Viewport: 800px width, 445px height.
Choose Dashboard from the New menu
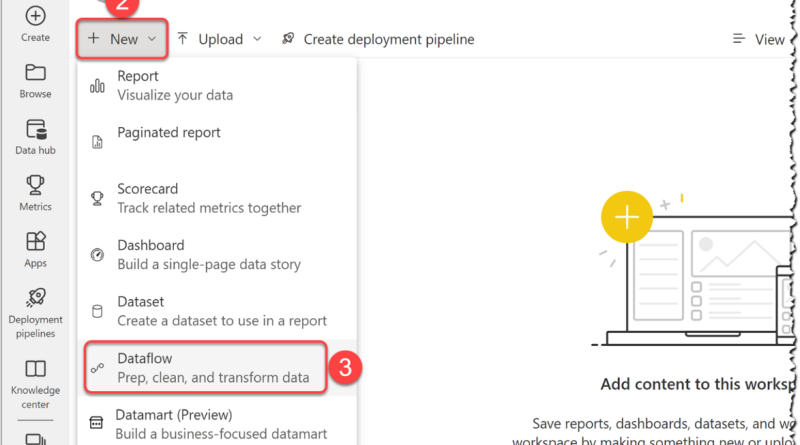coord(217,255)
